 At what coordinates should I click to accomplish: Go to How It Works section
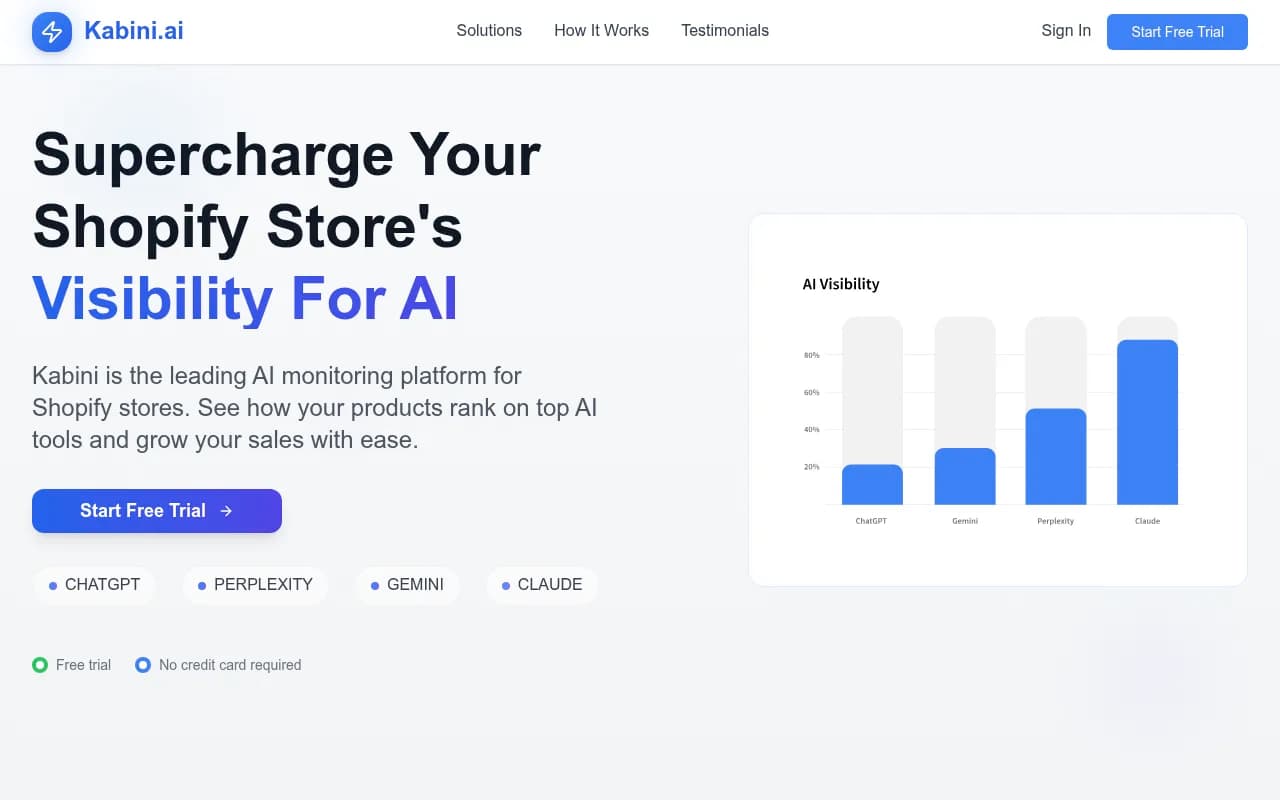601,31
